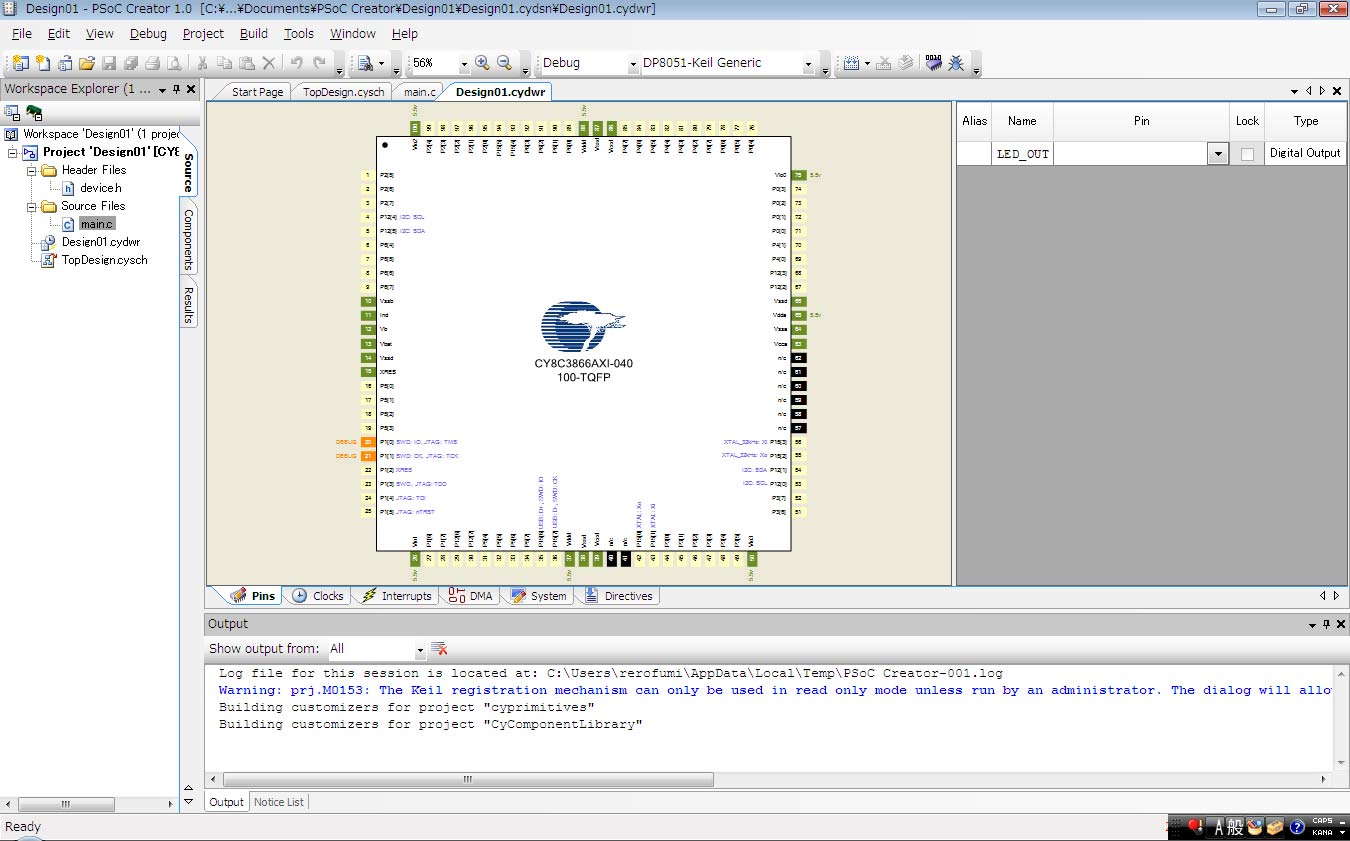Viewport: 1350px width, 841px height.
Task: Click the LED_OUT name cell
Action: (x=1023, y=154)
